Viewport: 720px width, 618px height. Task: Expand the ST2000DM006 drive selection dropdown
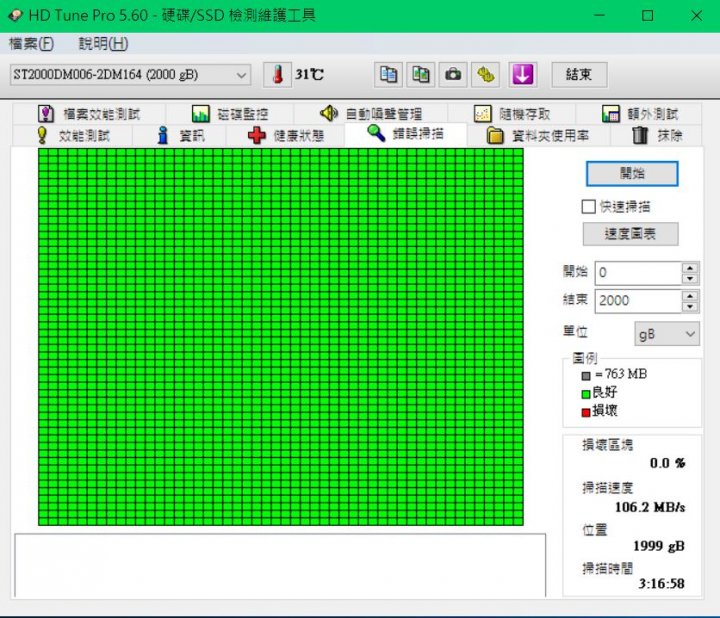click(x=130, y=74)
